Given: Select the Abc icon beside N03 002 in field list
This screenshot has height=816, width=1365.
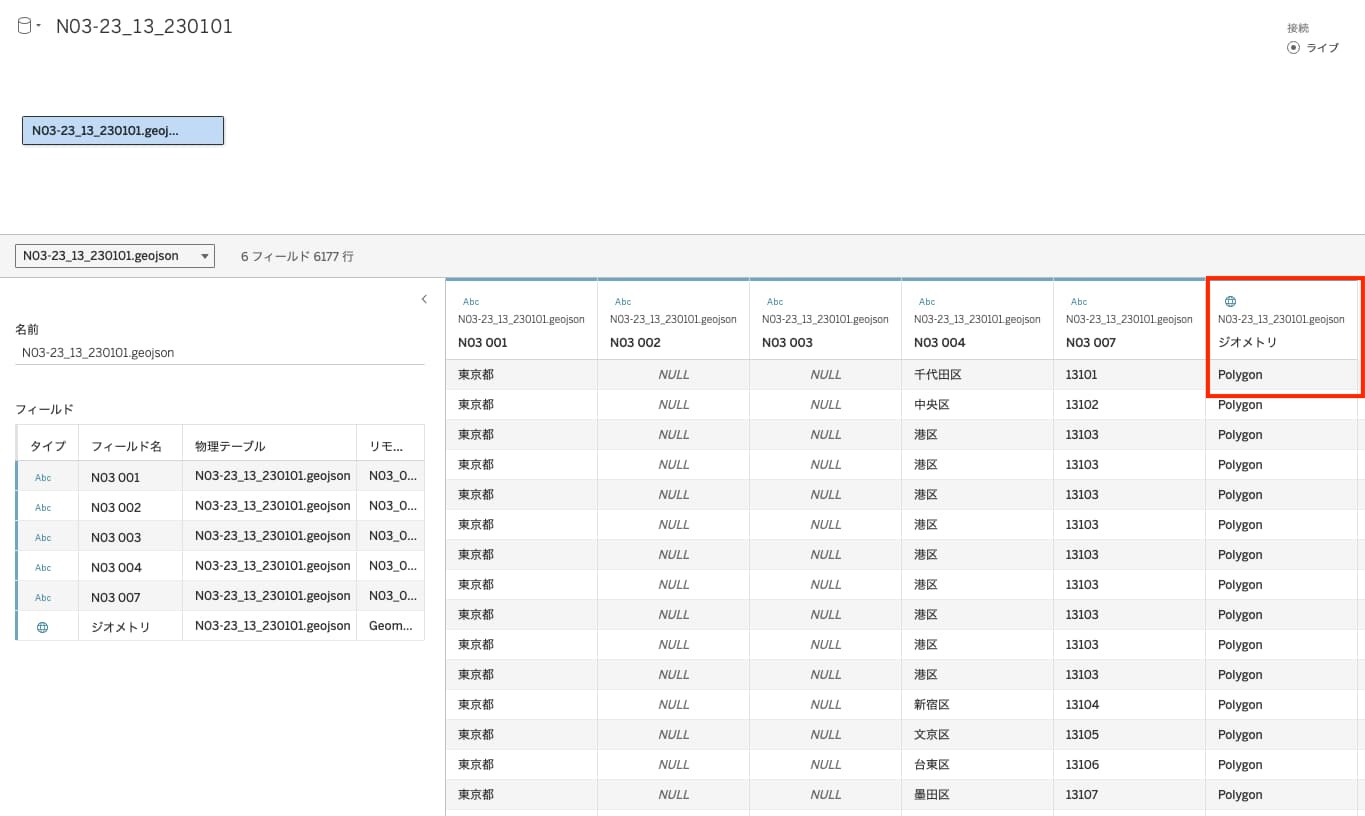Looking at the screenshot, I should pos(42,506).
